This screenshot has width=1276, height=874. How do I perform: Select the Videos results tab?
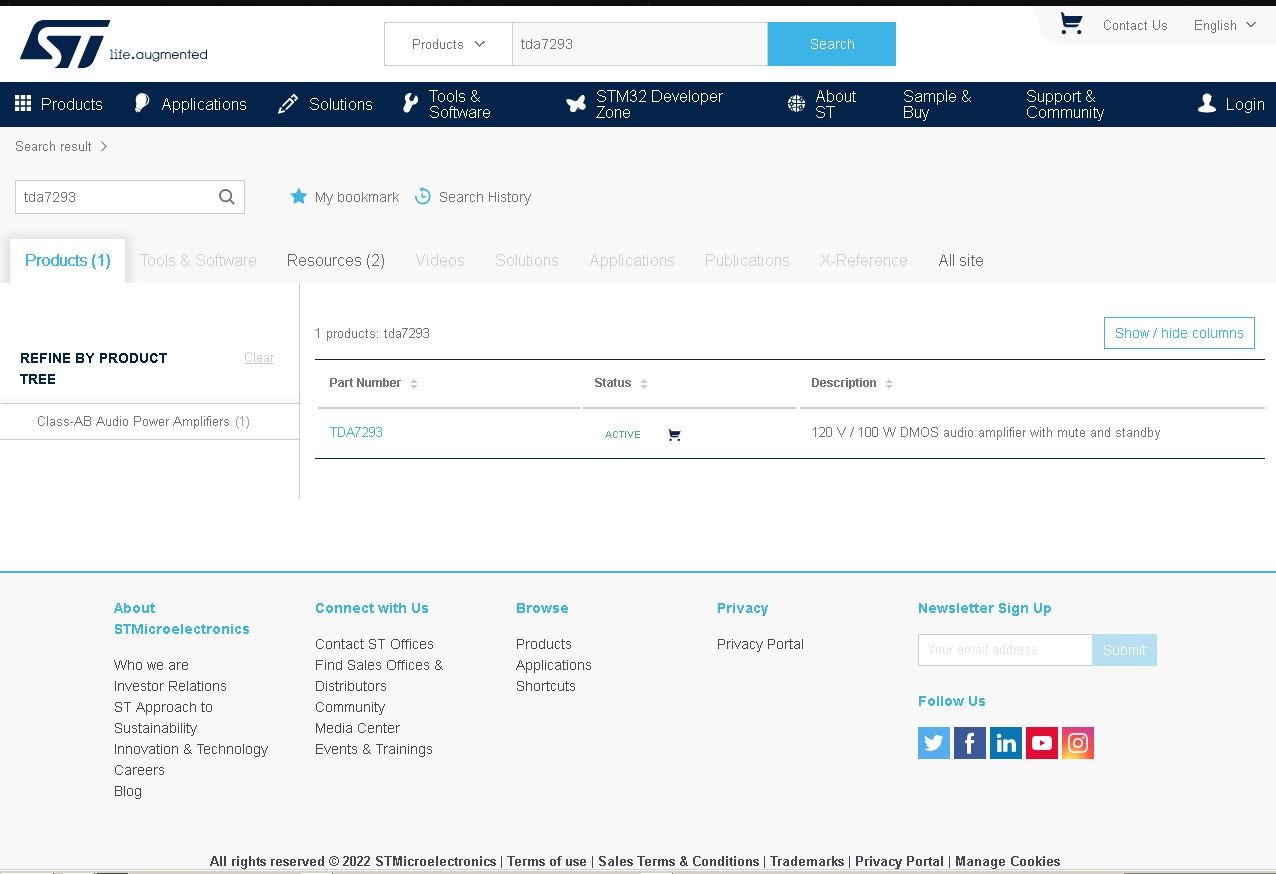(440, 260)
